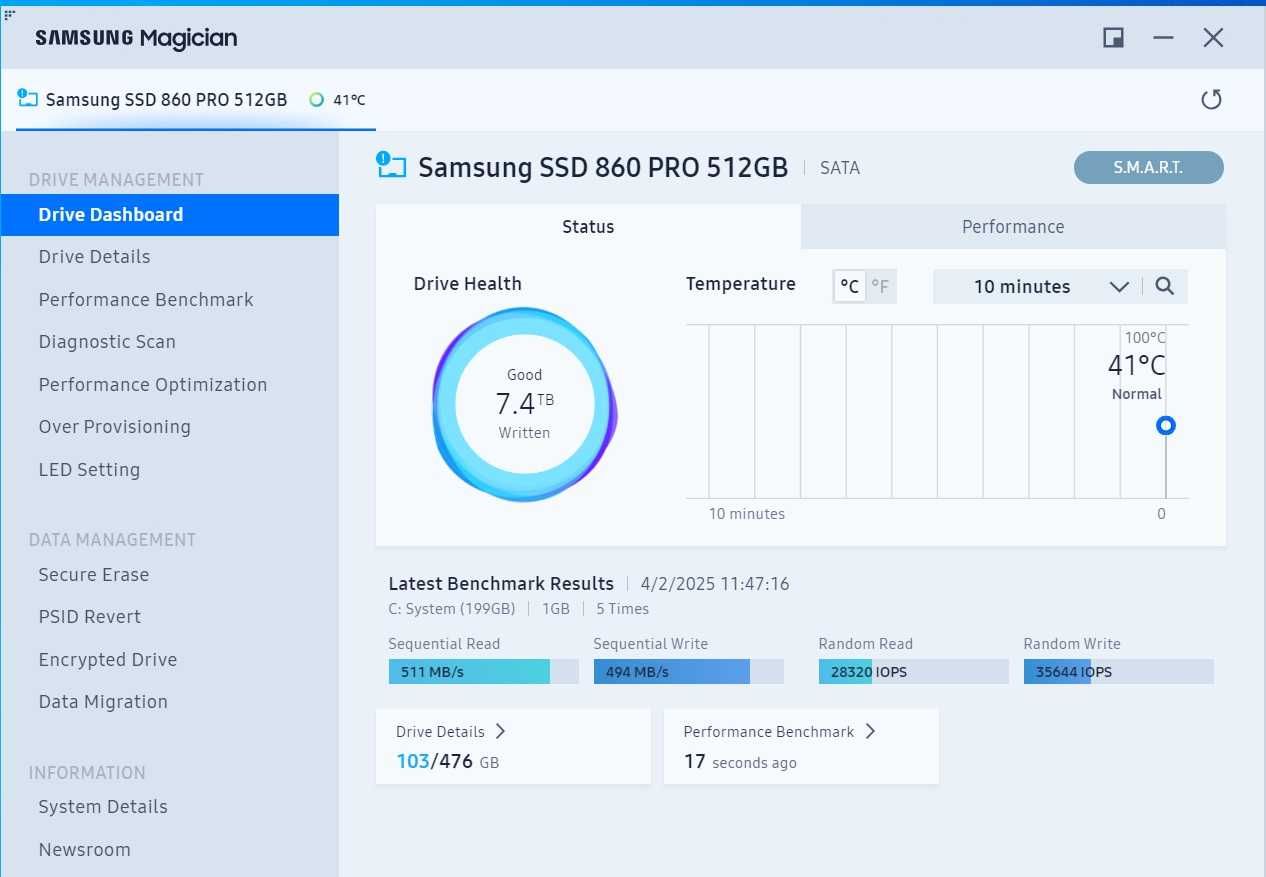Click the 103/476 GB Drive Details card
The image size is (1266, 877).
(x=513, y=747)
